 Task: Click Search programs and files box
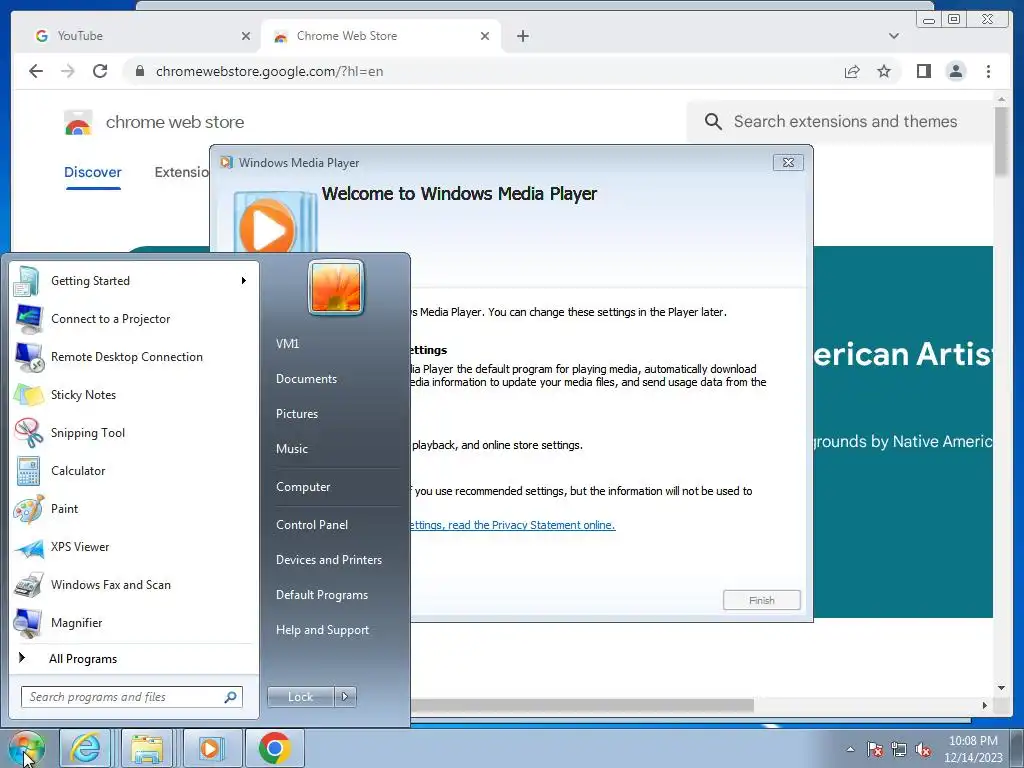tap(132, 697)
